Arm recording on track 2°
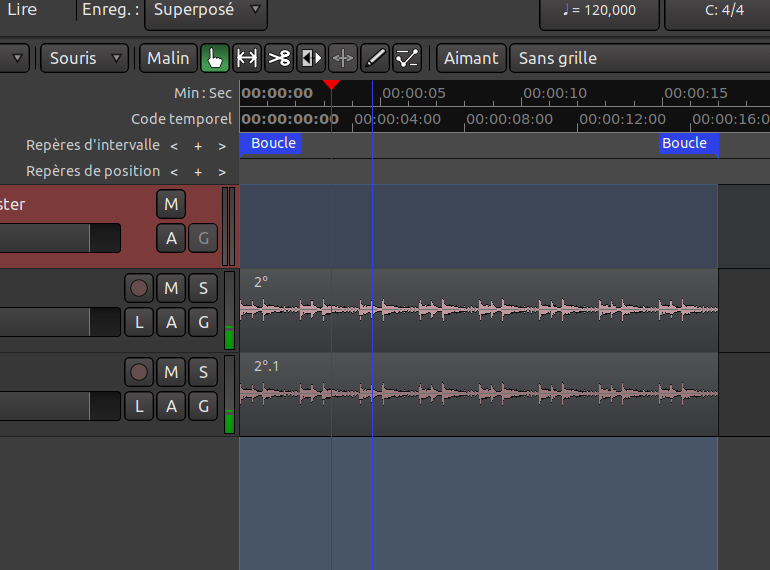The width and height of the screenshot is (770, 570). 139,289
